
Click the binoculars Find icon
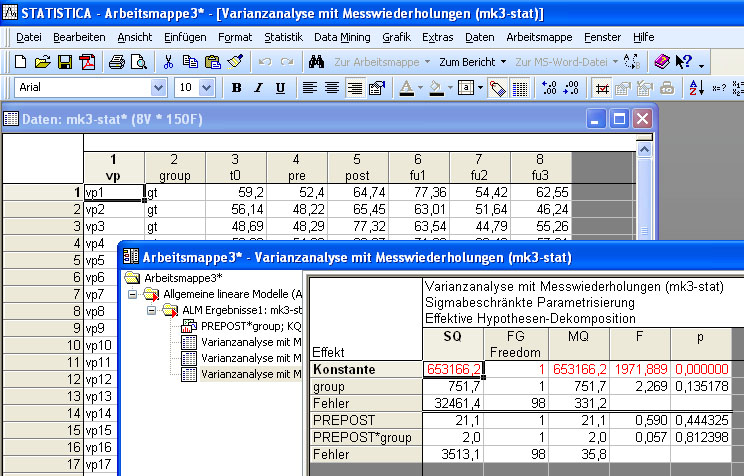(317, 62)
